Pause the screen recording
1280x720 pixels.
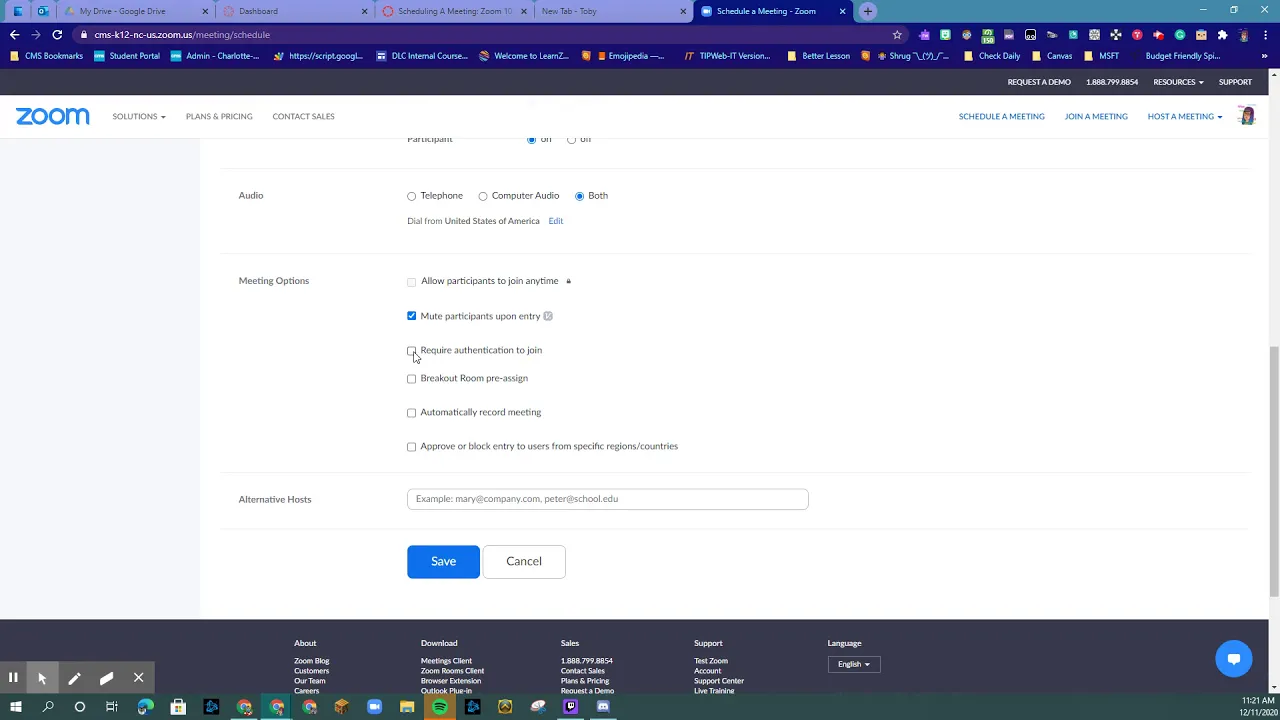(13, 678)
